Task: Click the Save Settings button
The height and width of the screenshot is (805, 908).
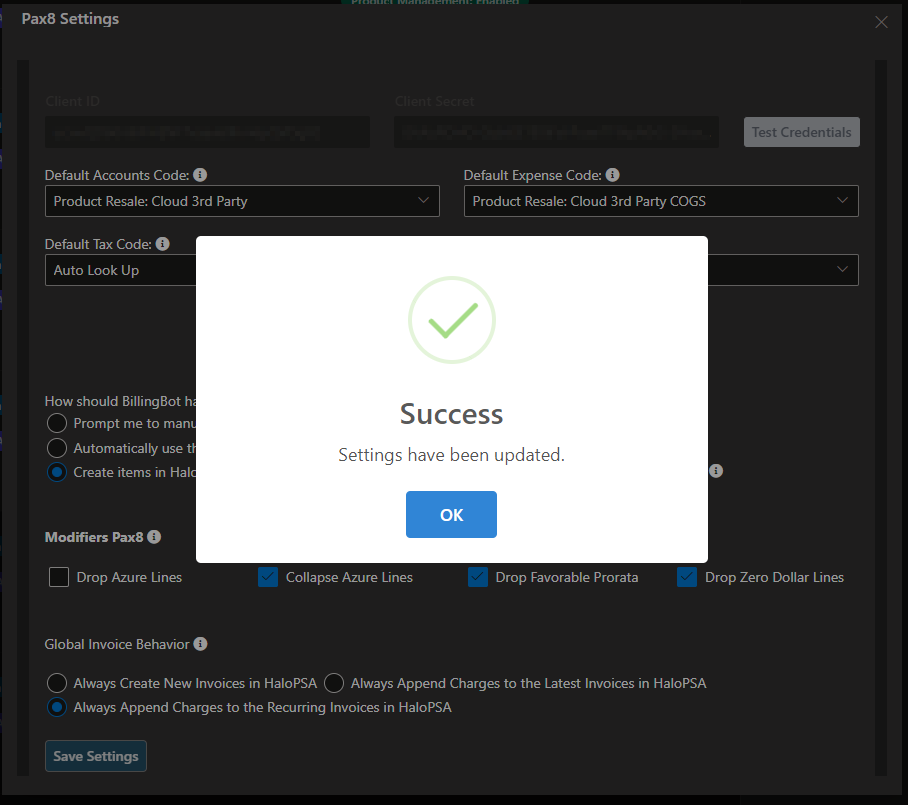Action: coord(96,756)
